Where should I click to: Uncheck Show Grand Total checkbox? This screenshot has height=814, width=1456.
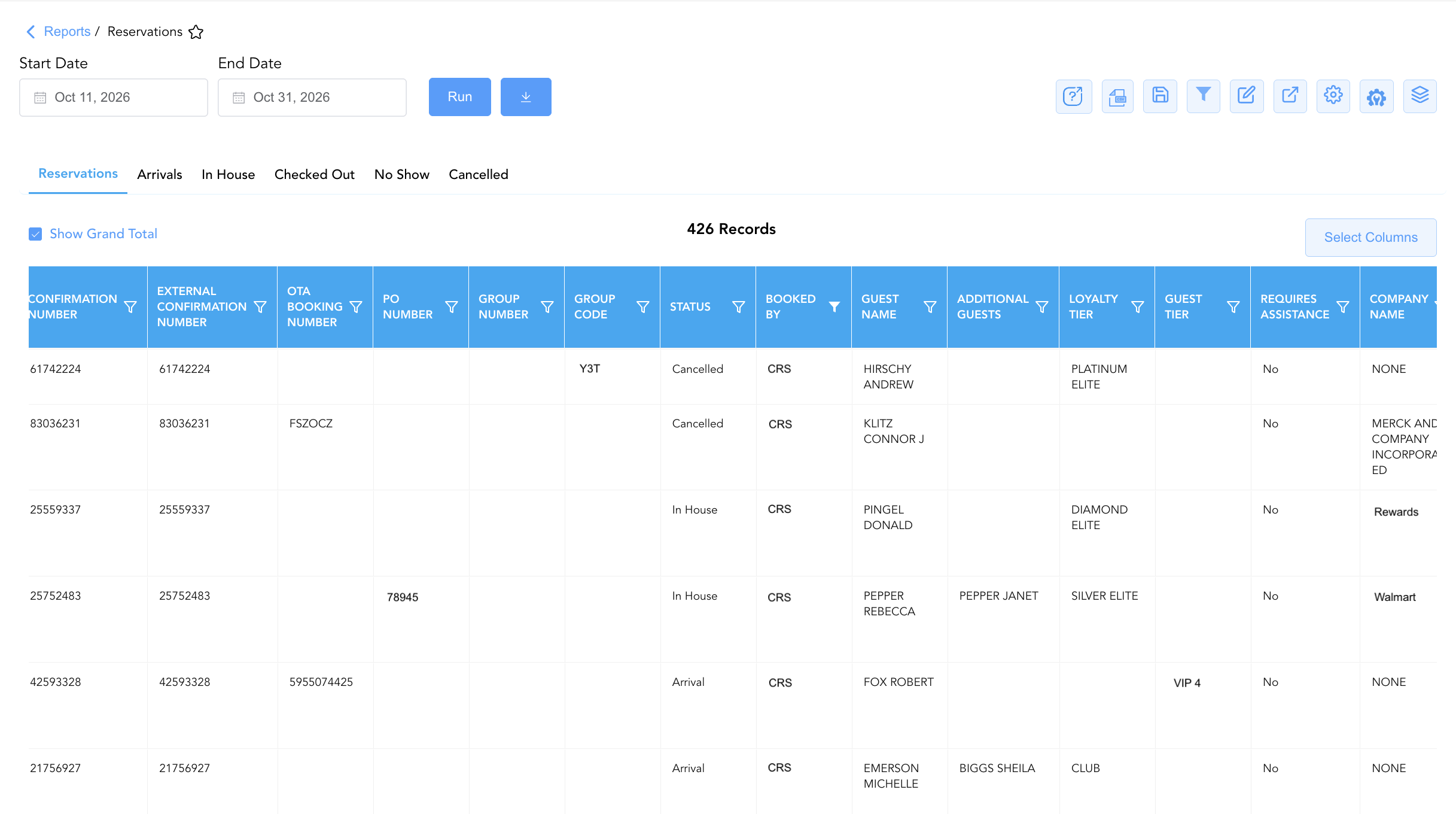click(x=35, y=234)
